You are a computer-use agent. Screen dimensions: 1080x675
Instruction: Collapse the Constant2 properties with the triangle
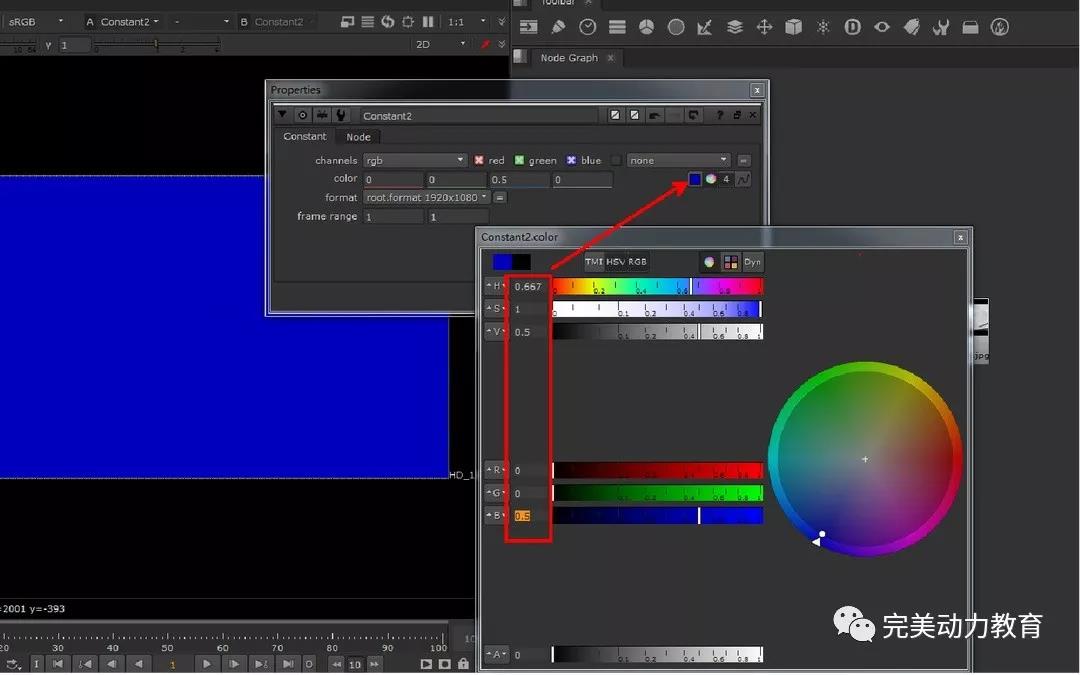click(282, 114)
